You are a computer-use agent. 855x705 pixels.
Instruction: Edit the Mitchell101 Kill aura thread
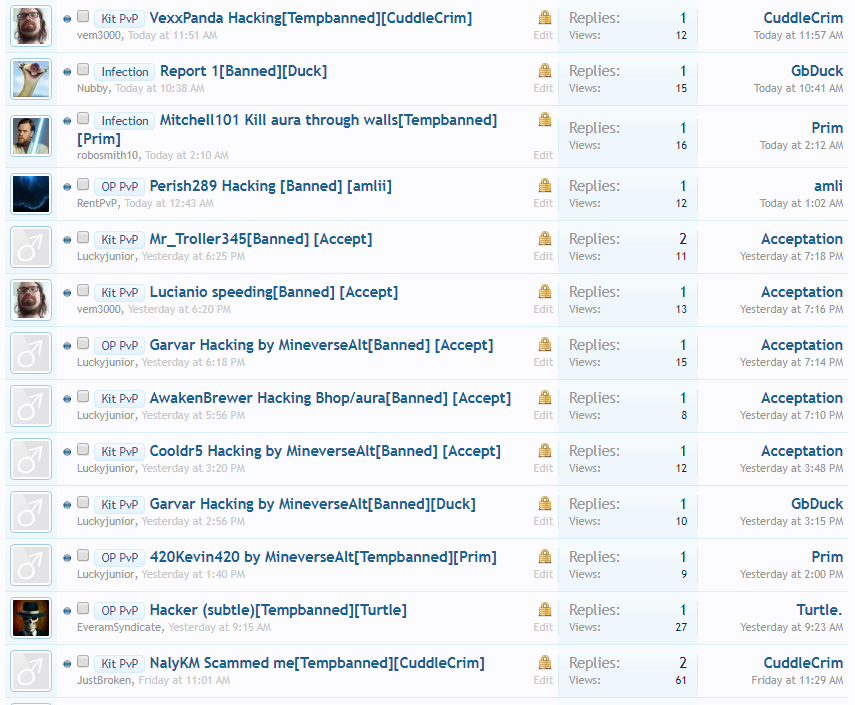click(x=543, y=155)
